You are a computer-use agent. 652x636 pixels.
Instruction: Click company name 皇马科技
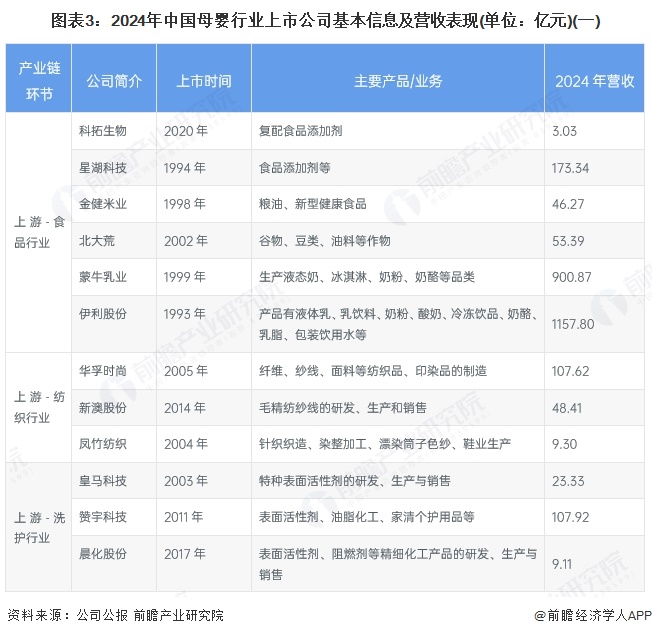103,481
